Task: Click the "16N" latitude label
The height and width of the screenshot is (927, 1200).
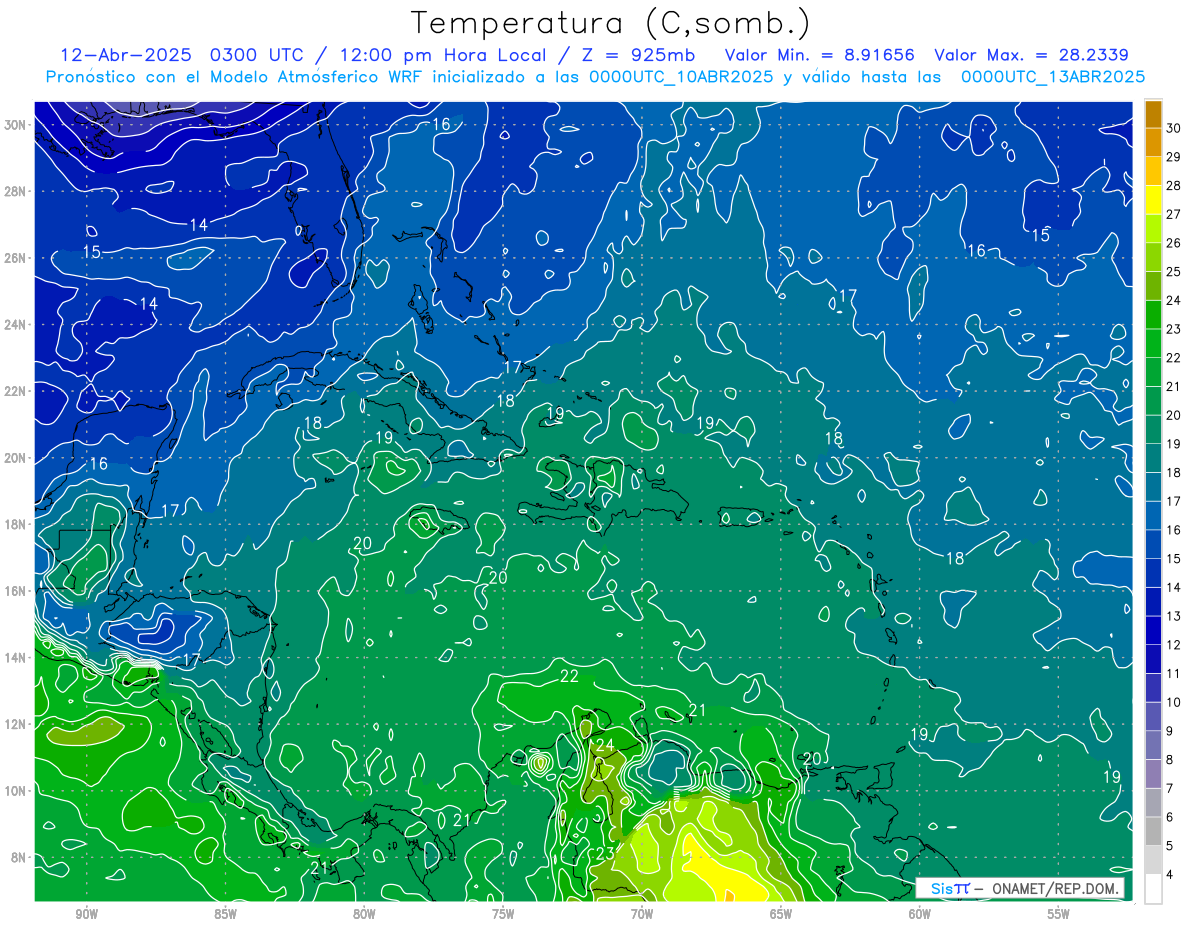Action: [x=15, y=590]
